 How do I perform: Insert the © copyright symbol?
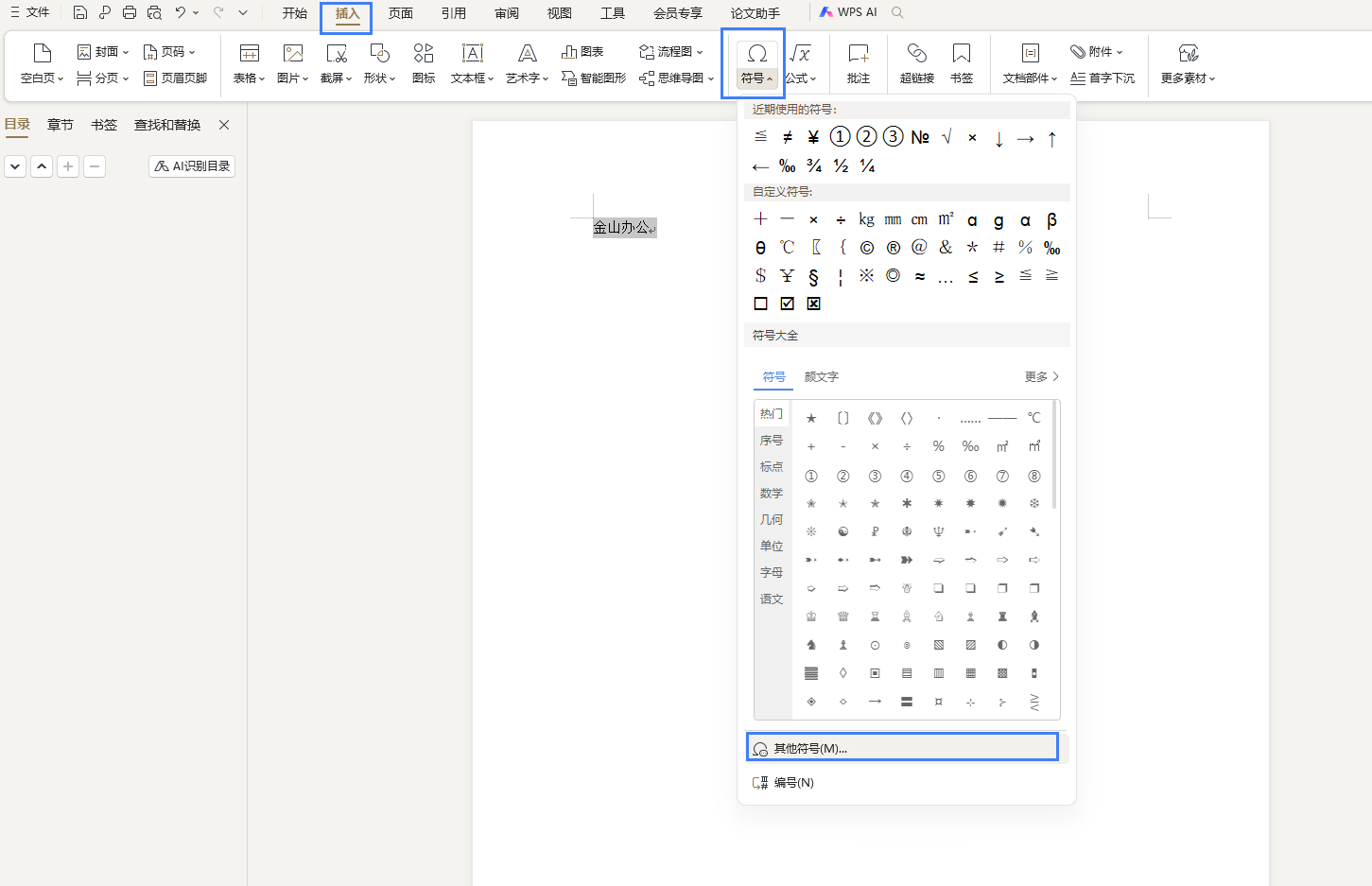[866, 248]
